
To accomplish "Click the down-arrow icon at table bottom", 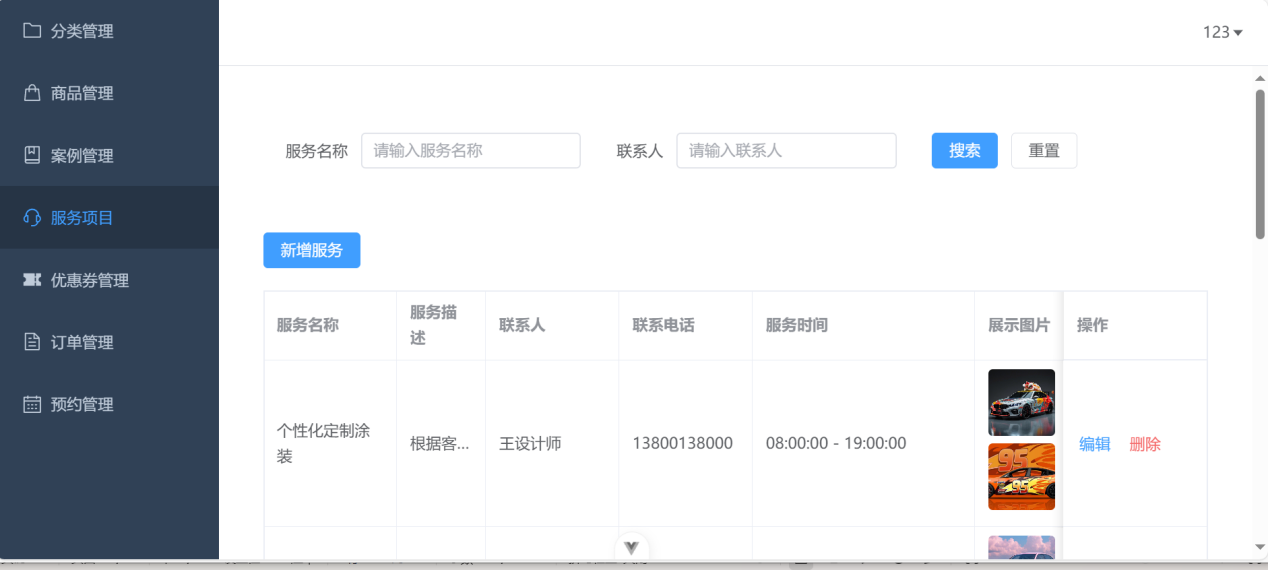I will 631,547.
